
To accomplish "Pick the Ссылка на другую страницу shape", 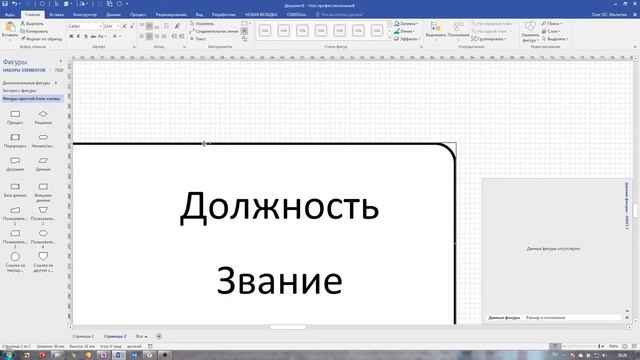I will [43, 261].
